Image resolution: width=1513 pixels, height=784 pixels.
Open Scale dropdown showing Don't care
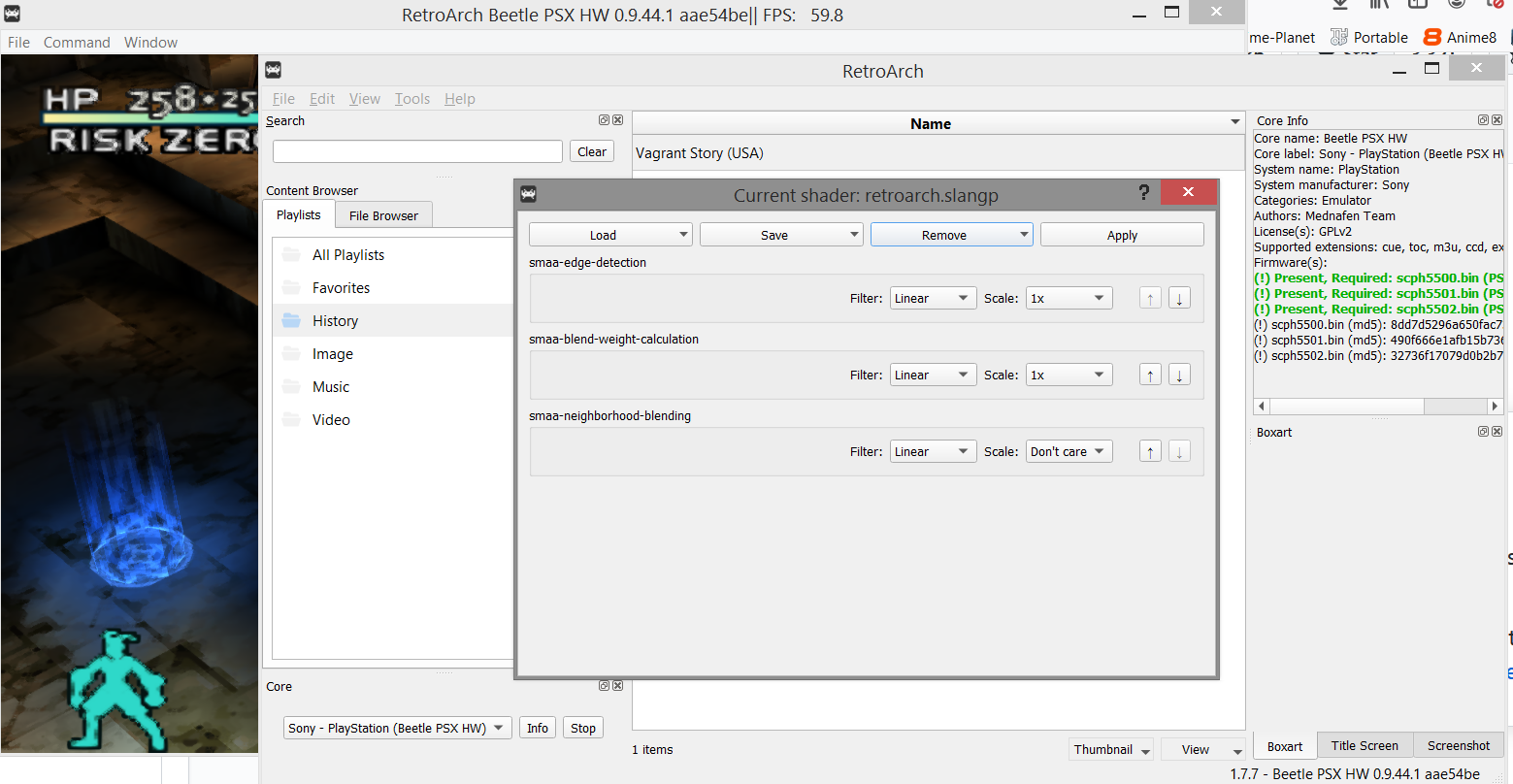1069,451
